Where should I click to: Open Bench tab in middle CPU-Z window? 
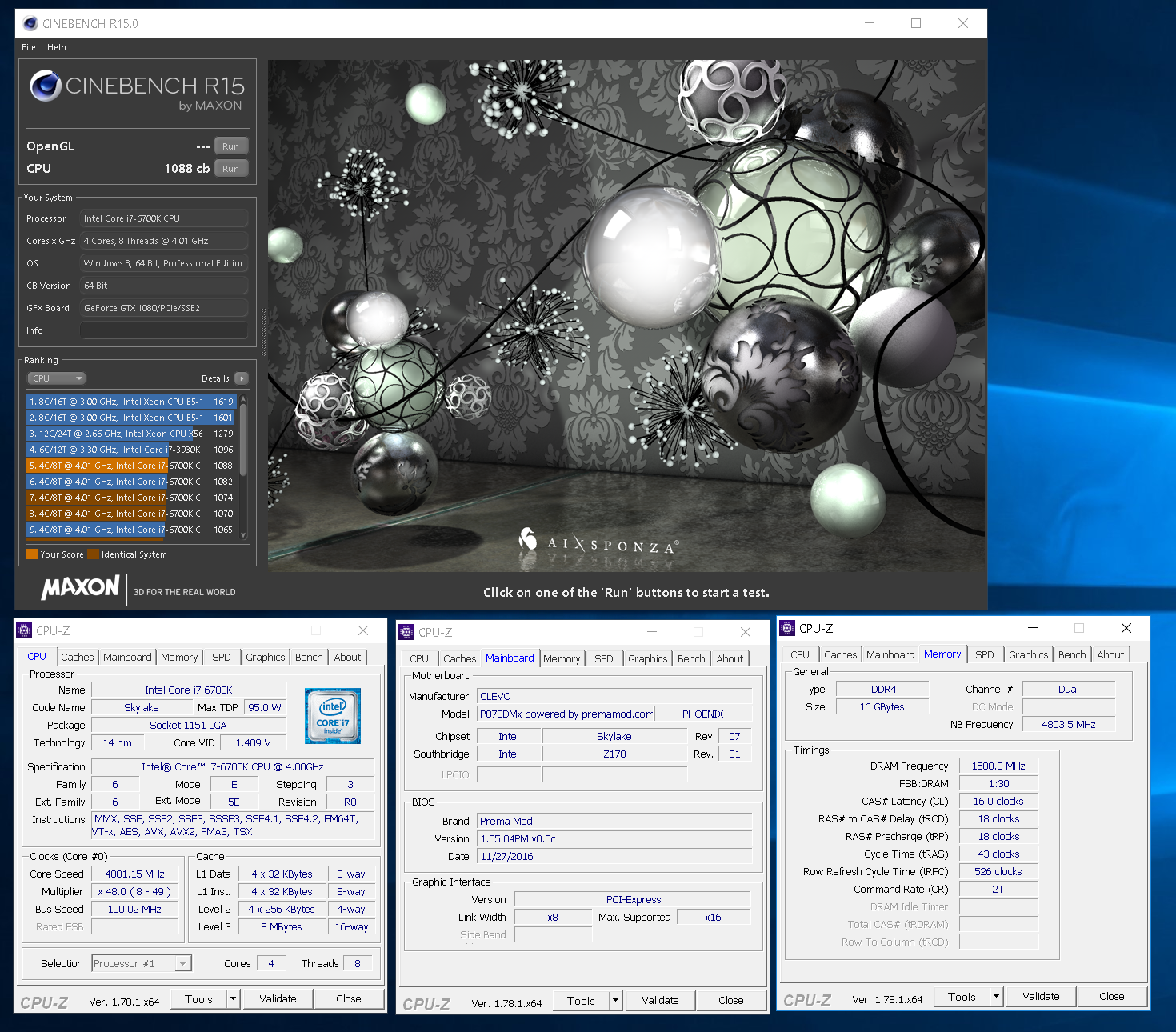(692, 658)
